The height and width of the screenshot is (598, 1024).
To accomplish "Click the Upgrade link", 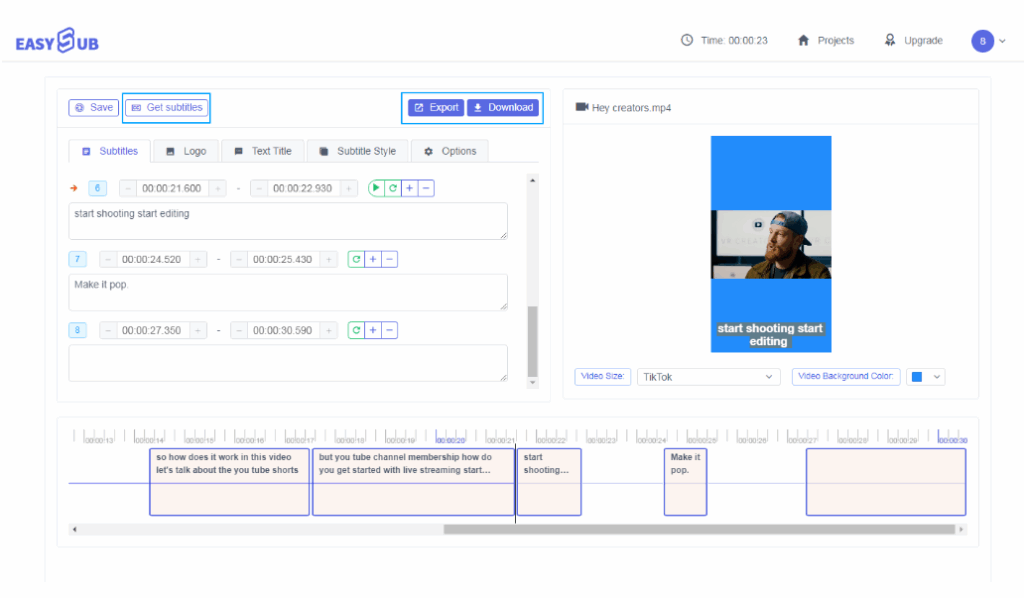I will tap(913, 41).
